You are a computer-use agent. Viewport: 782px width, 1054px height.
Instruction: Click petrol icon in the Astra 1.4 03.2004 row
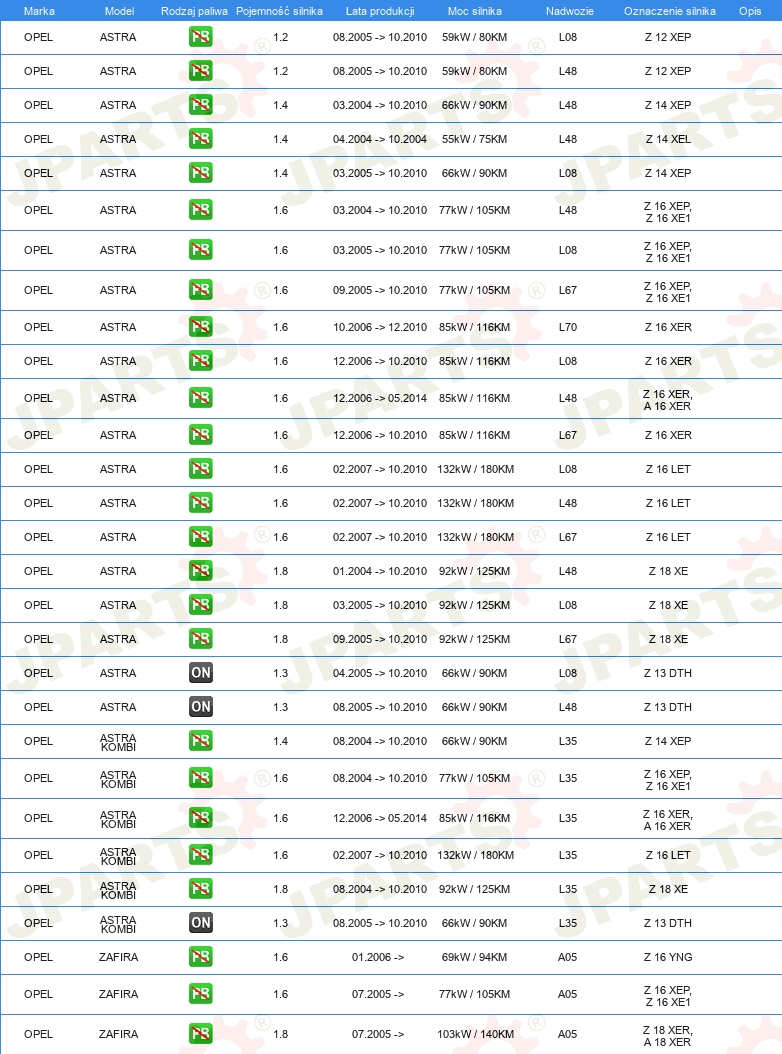pyautogui.click(x=200, y=105)
